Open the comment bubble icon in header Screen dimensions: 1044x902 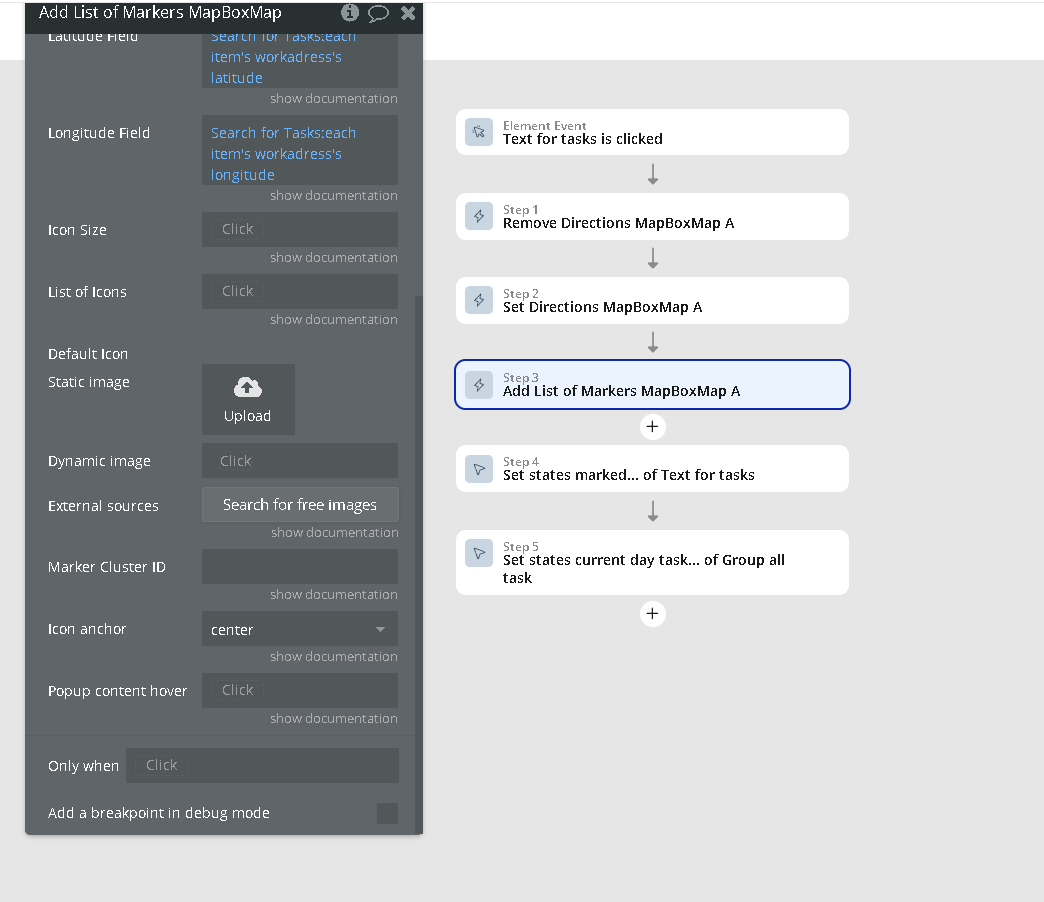[378, 13]
